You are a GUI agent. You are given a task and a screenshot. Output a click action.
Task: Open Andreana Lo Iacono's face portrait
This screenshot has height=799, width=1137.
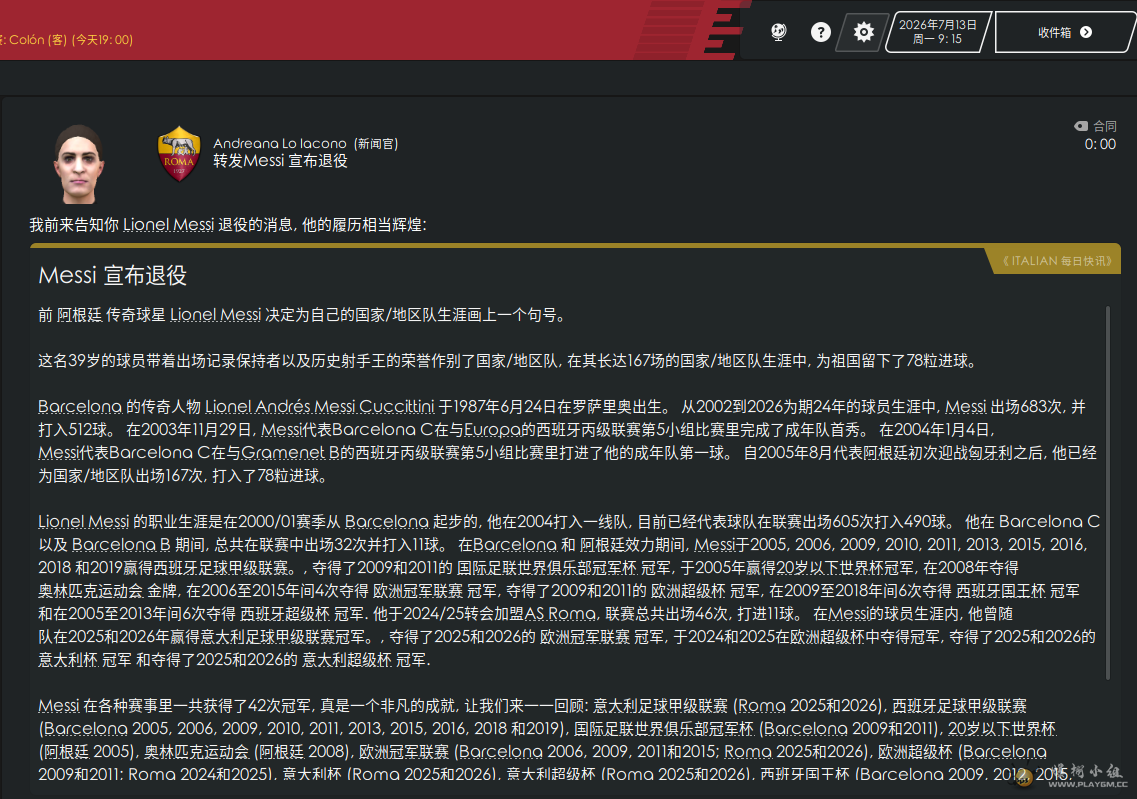79,165
